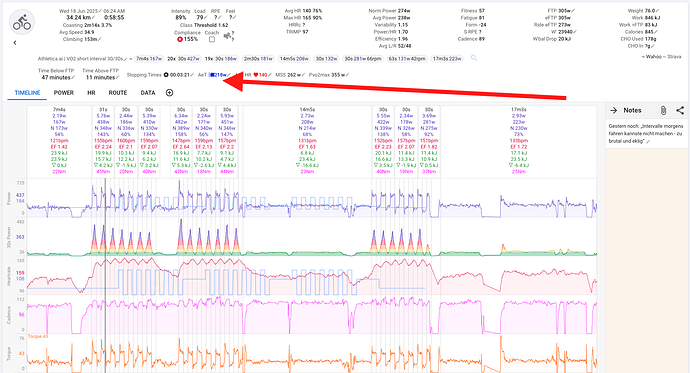This screenshot has width=690, height=373.
Task: Click the red heart HR 140 icon
Action: [256, 75]
